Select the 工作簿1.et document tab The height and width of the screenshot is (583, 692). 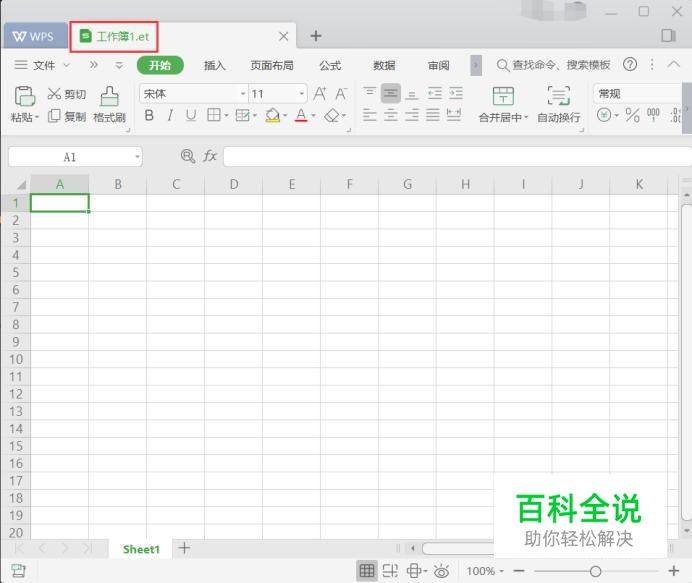point(114,36)
